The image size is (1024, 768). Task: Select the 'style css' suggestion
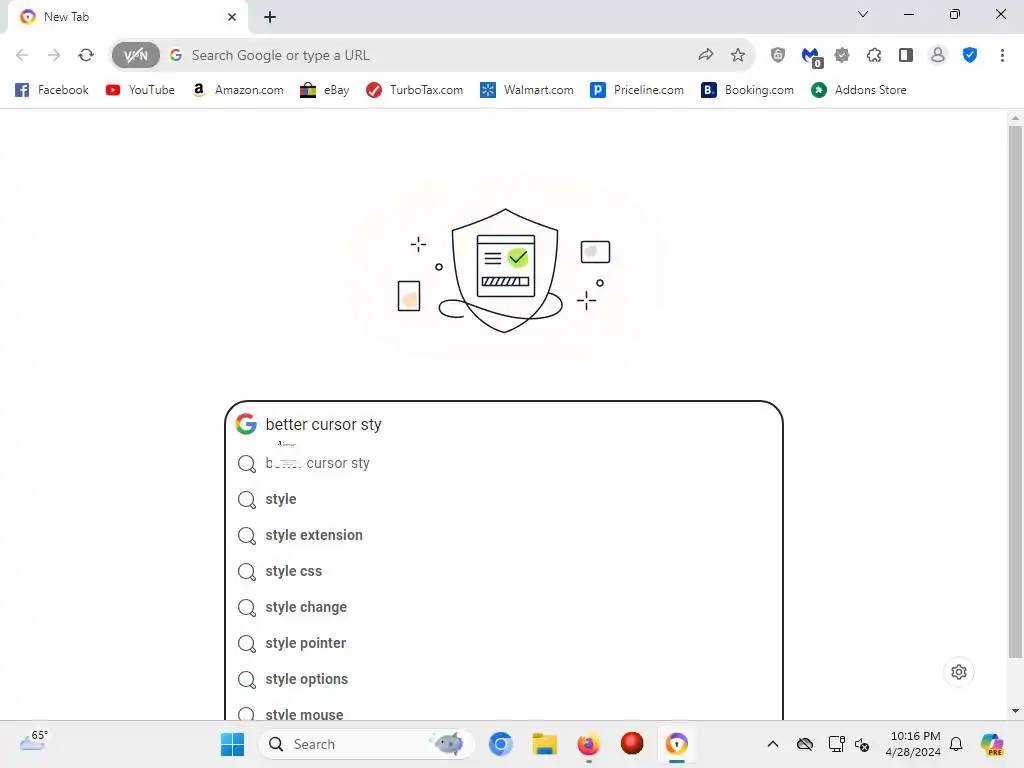(x=504, y=571)
